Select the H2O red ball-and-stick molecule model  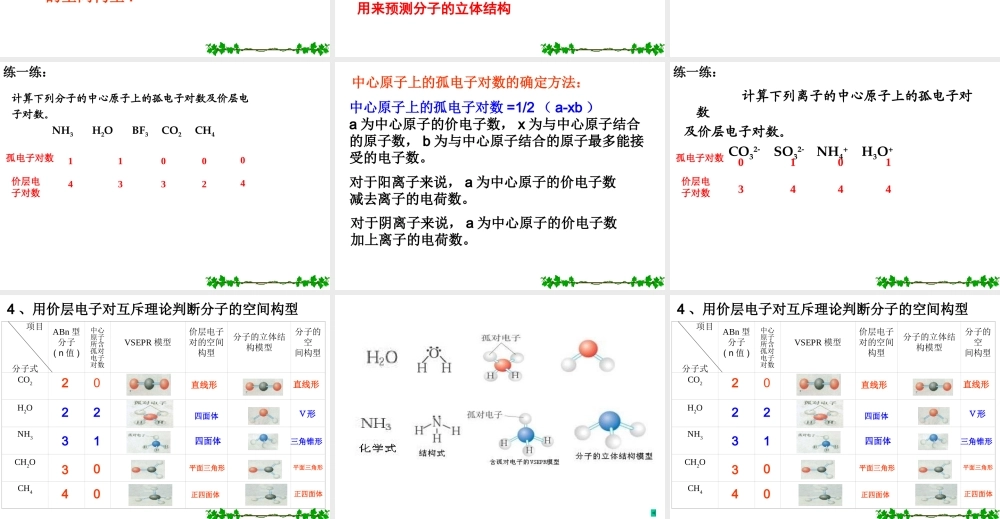(x=588, y=356)
